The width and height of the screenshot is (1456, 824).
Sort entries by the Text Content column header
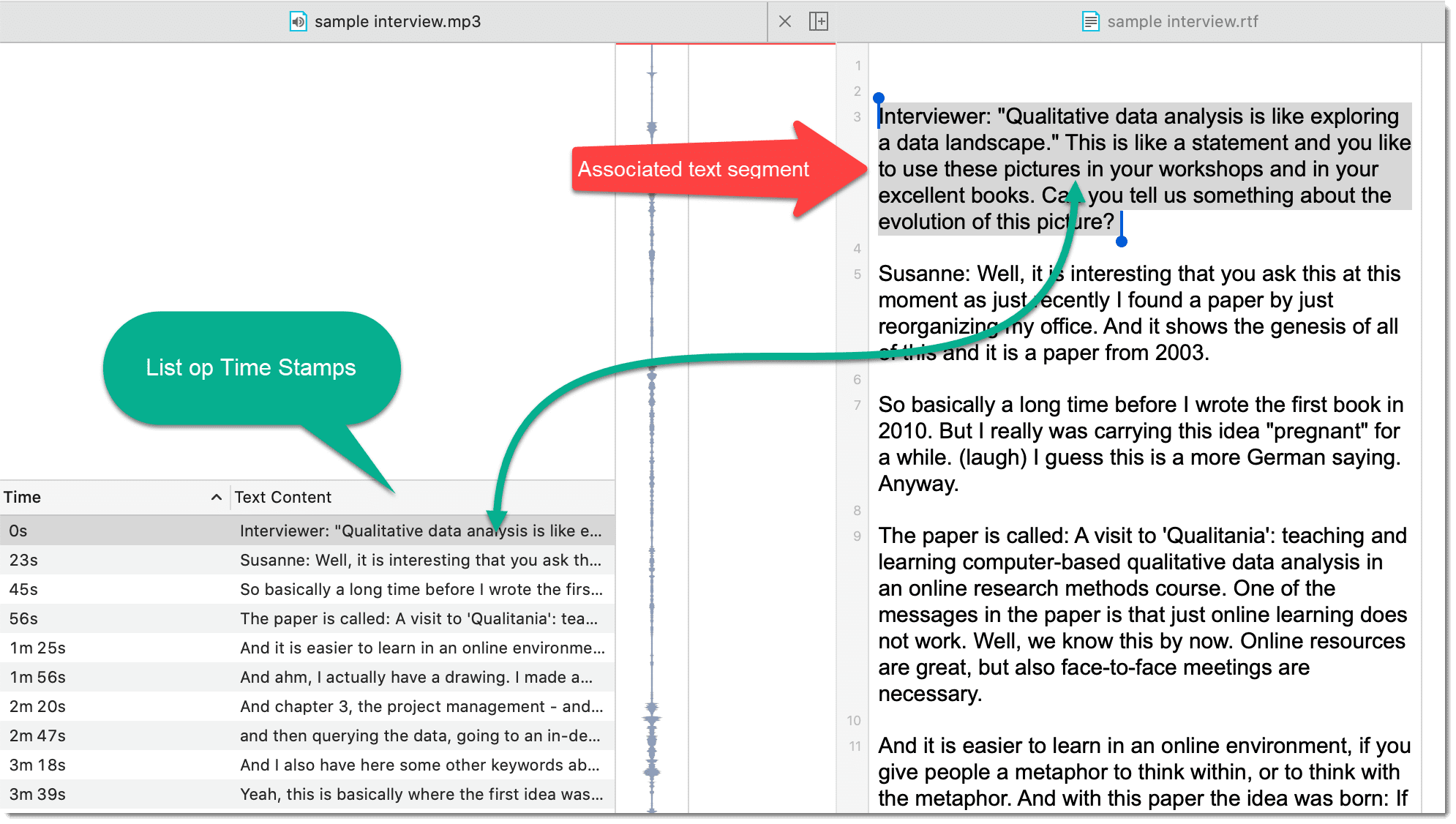point(283,497)
